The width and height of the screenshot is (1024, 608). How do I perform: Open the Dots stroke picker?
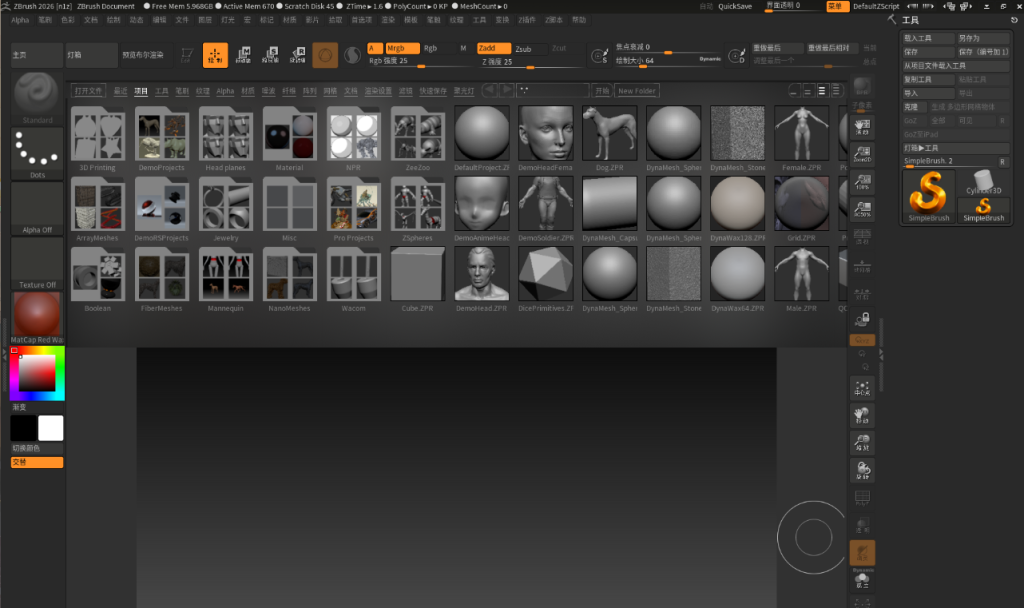tap(37, 149)
